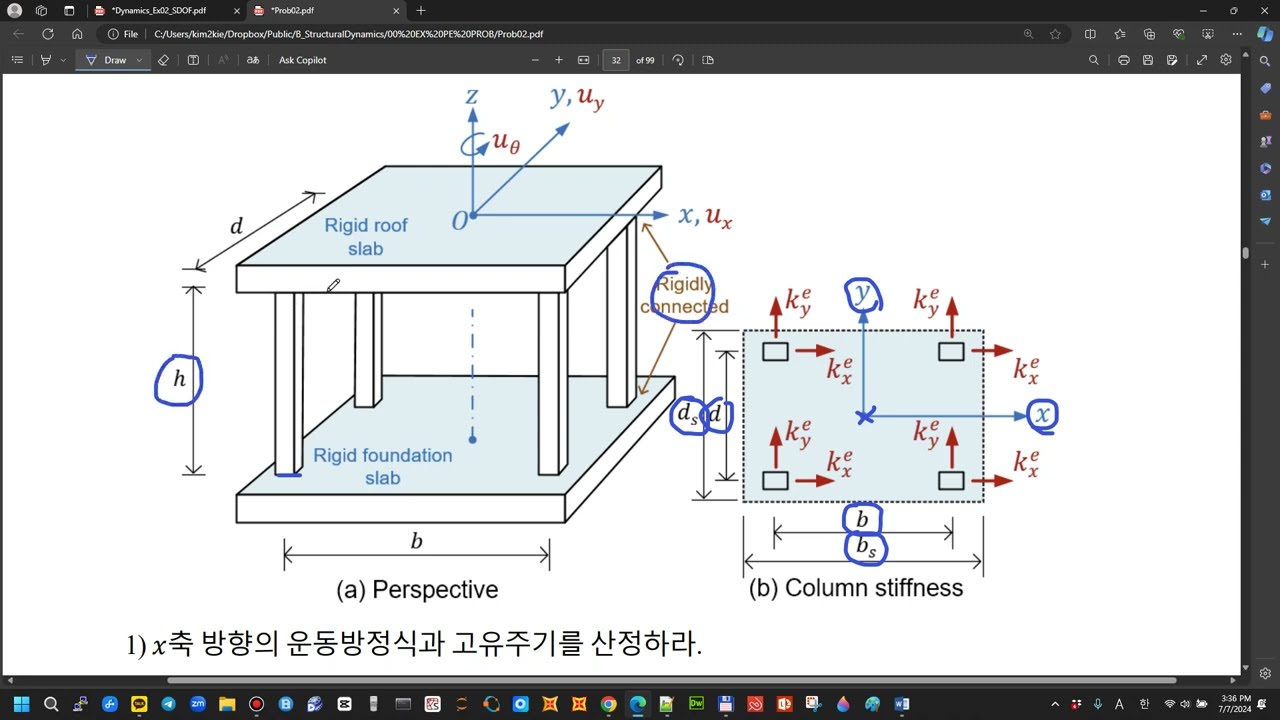This screenshot has width=1280, height=720.
Task: Open Microsoft Word from the taskbar
Action: [x=901, y=704]
